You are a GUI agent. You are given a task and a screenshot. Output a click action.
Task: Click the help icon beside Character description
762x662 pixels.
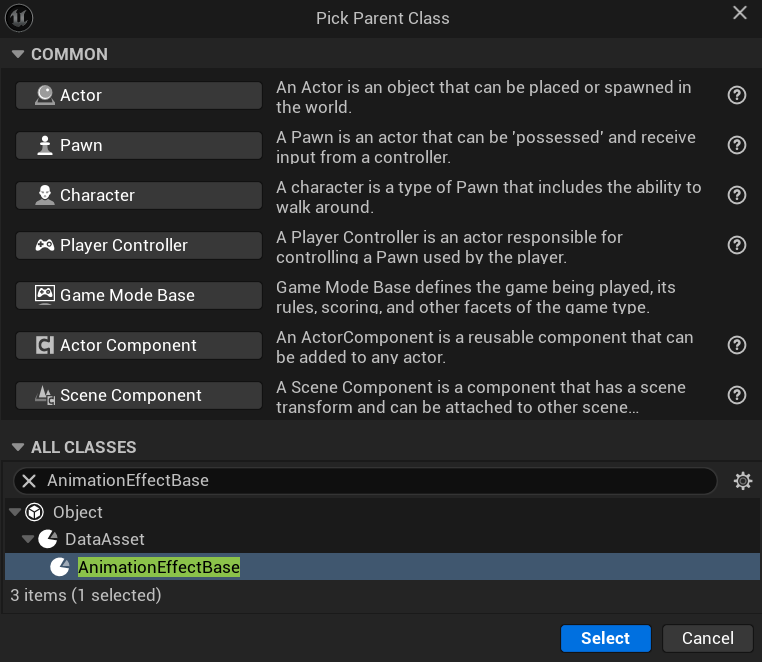coord(737,195)
